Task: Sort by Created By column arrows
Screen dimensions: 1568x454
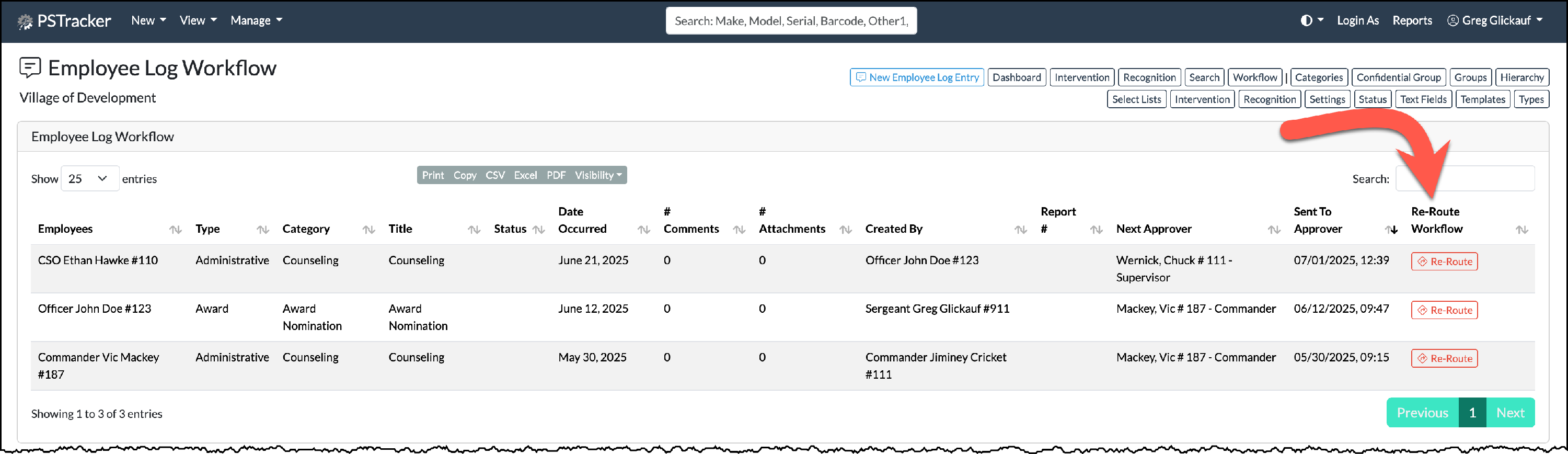Action: (x=1020, y=230)
